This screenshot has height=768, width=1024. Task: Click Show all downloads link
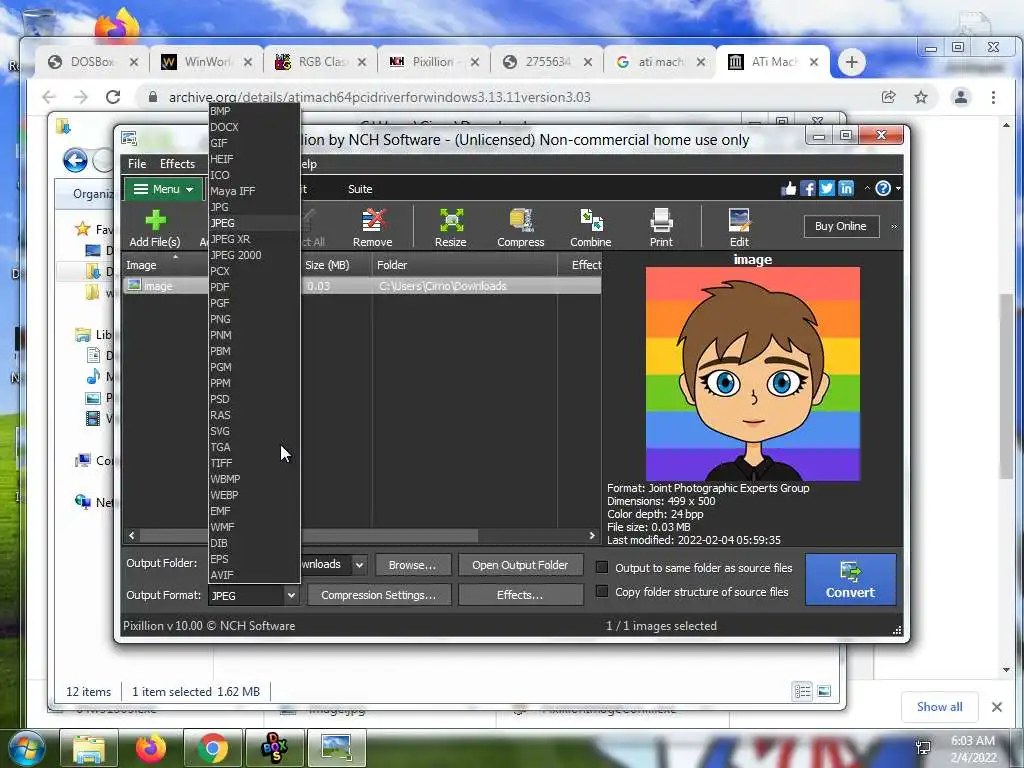(939, 707)
